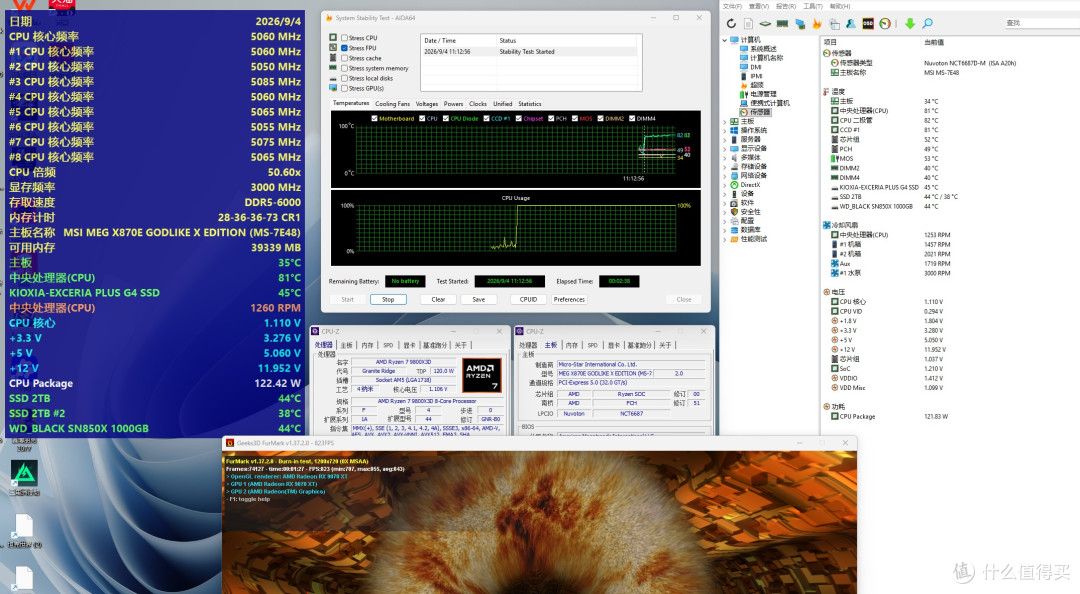Toggle the CPU Diode graph checkbox
Screen dimensions: 1080x594
coord(446,119)
